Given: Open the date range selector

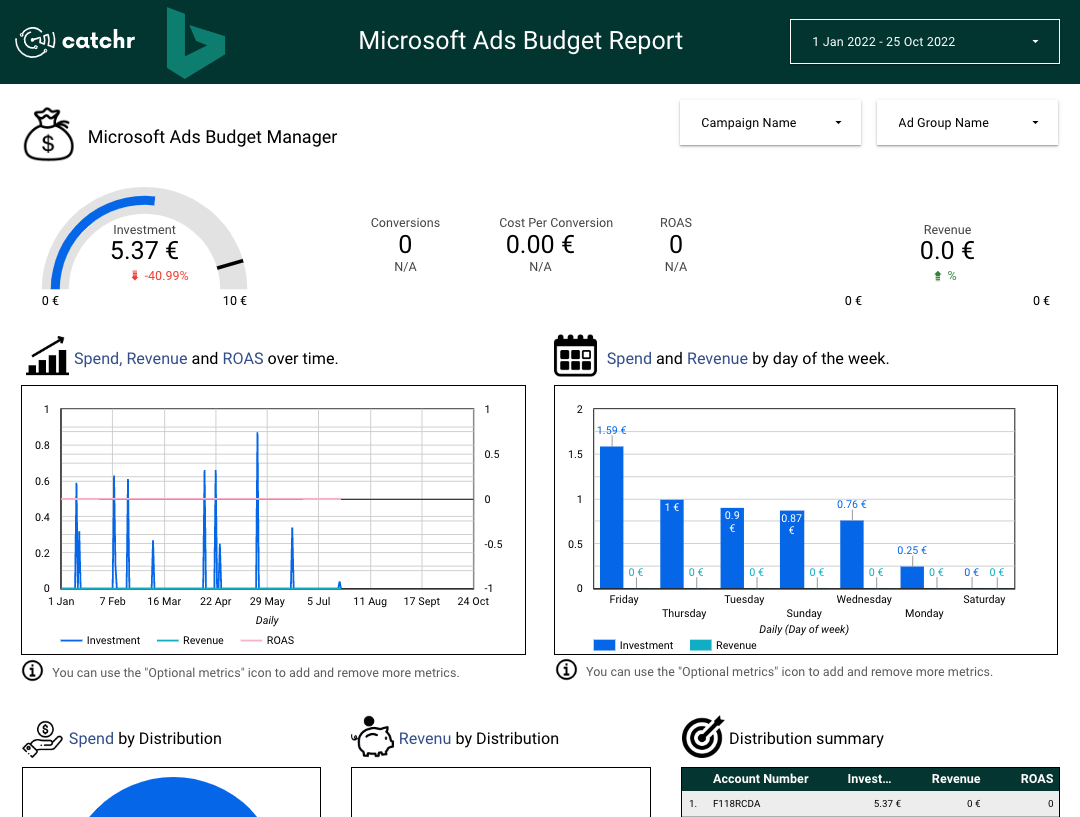Looking at the screenshot, I should (x=924, y=41).
